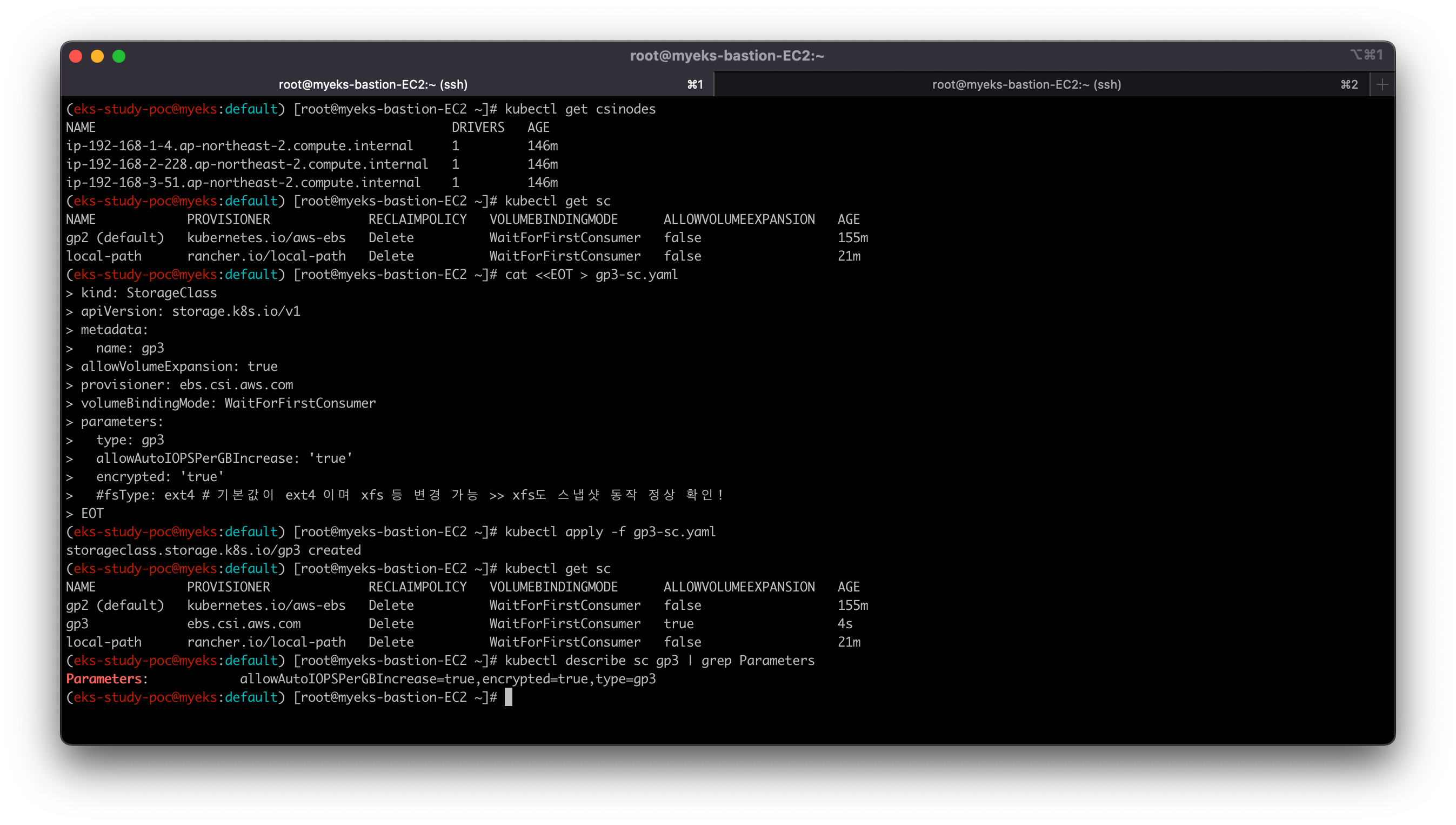Click the kubectl get csinodes command text
1456x825 pixels.
click(580, 109)
